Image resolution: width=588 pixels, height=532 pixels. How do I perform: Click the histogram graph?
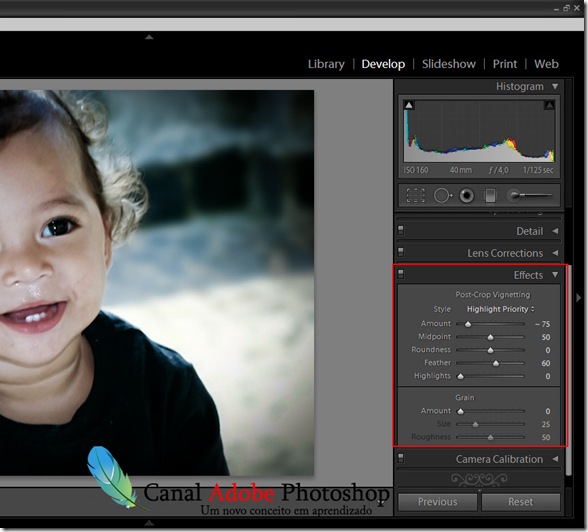pos(479,131)
